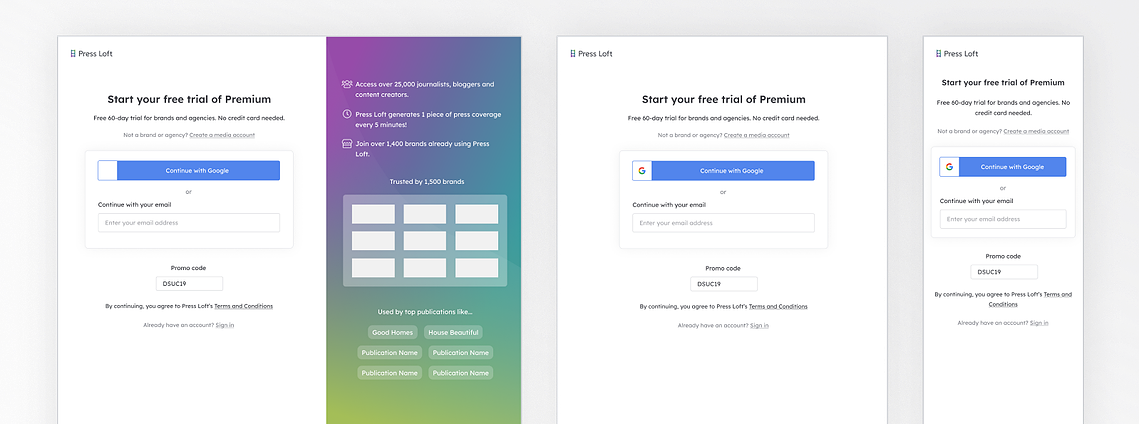Click the clock icon beside 'Press Loft generates'
1139x424 pixels.
click(347, 114)
